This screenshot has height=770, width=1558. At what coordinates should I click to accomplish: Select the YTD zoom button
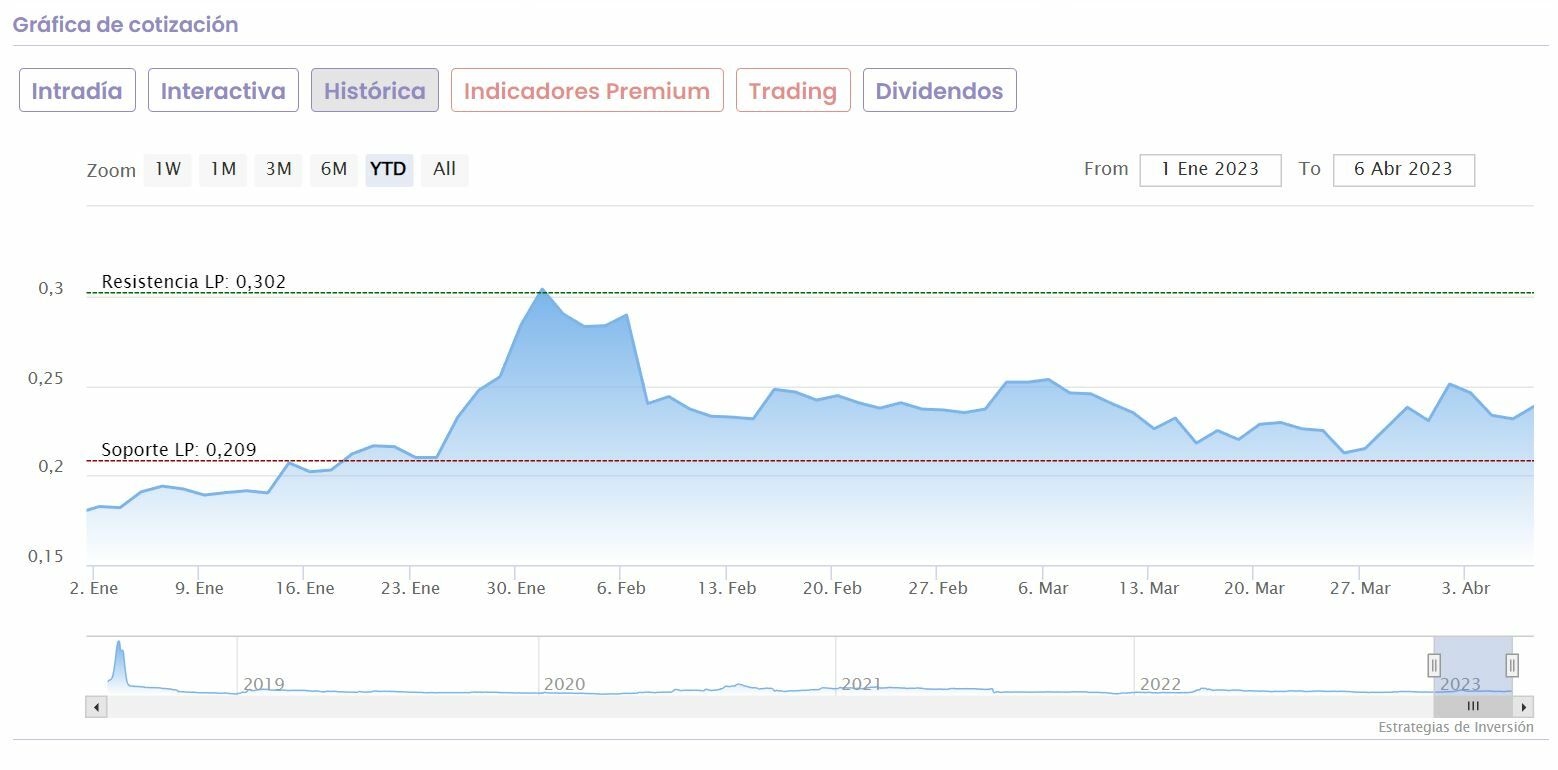tap(388, 169)
